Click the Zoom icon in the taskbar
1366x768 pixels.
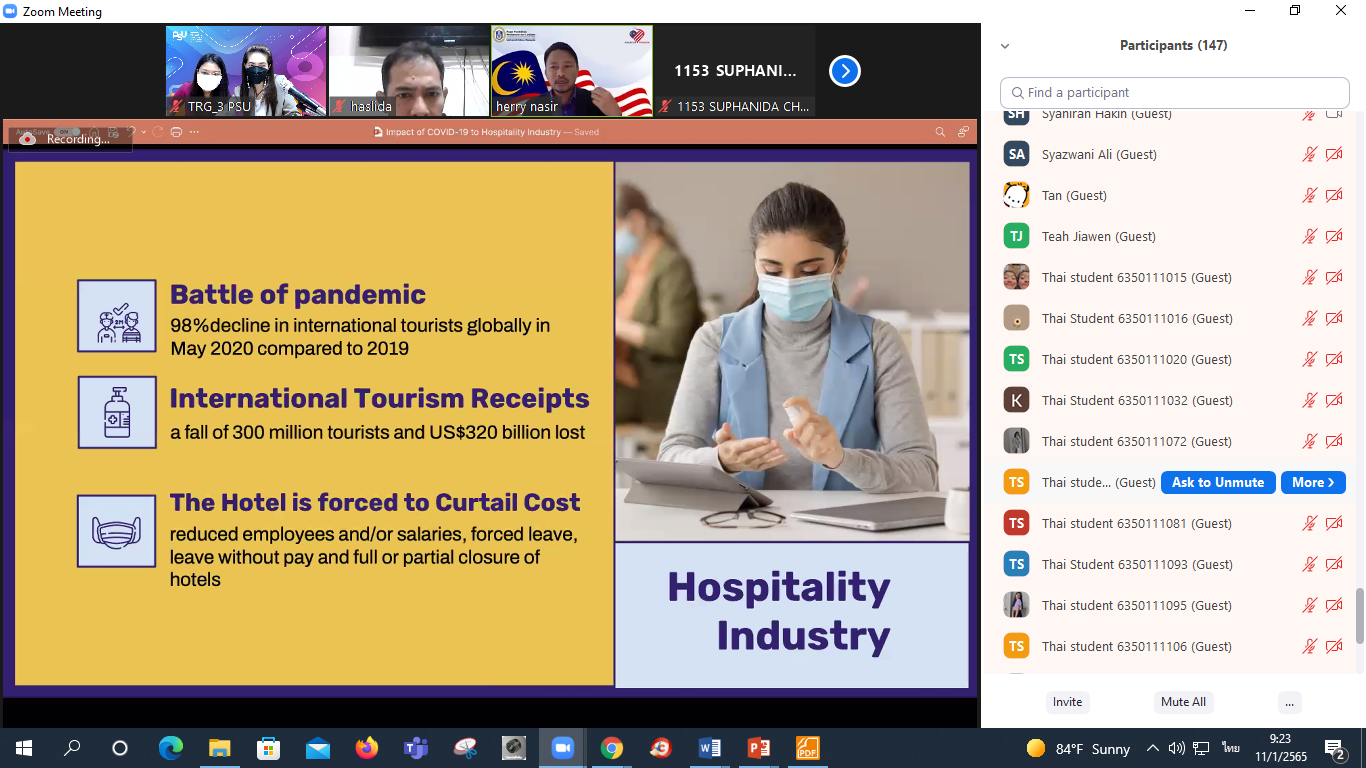point(562,748)
